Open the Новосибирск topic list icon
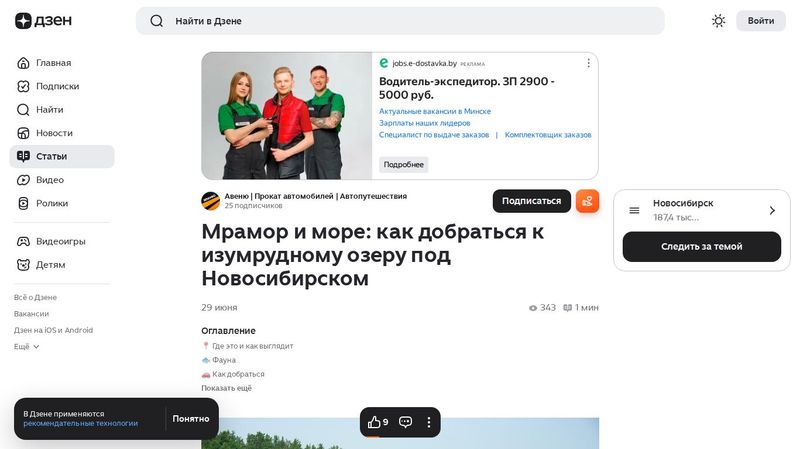800x449 pixels. 634,210
